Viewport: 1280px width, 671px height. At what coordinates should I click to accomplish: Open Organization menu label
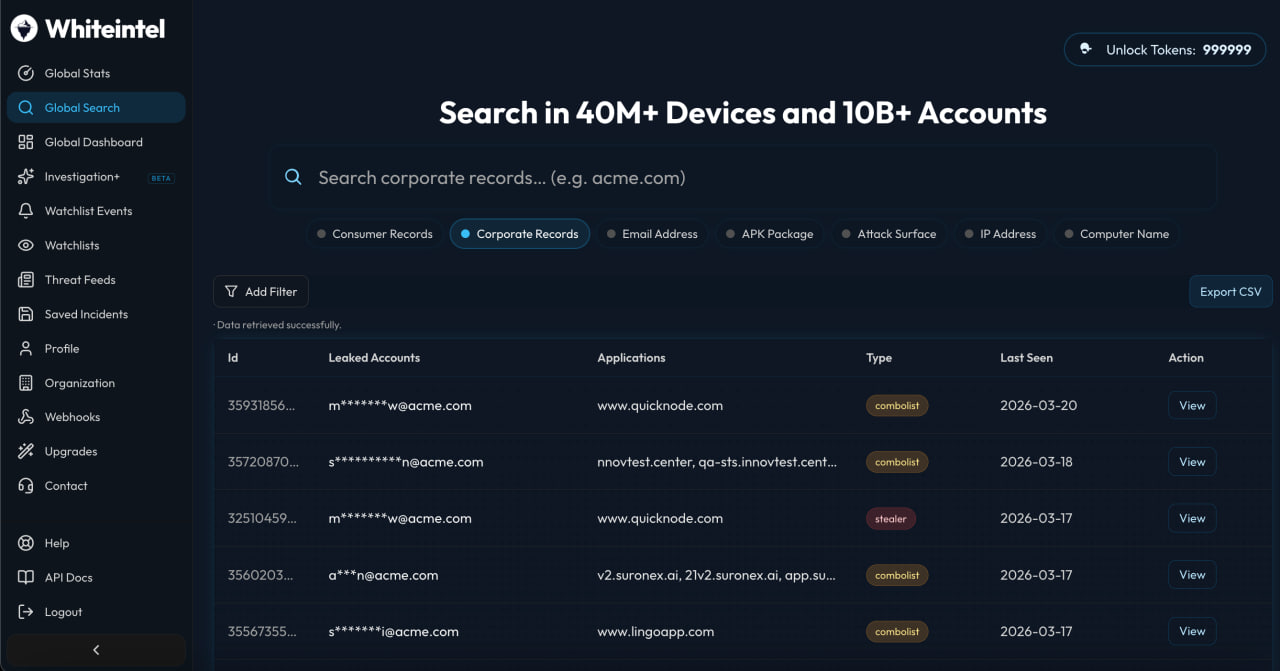(x=80, y=383)
